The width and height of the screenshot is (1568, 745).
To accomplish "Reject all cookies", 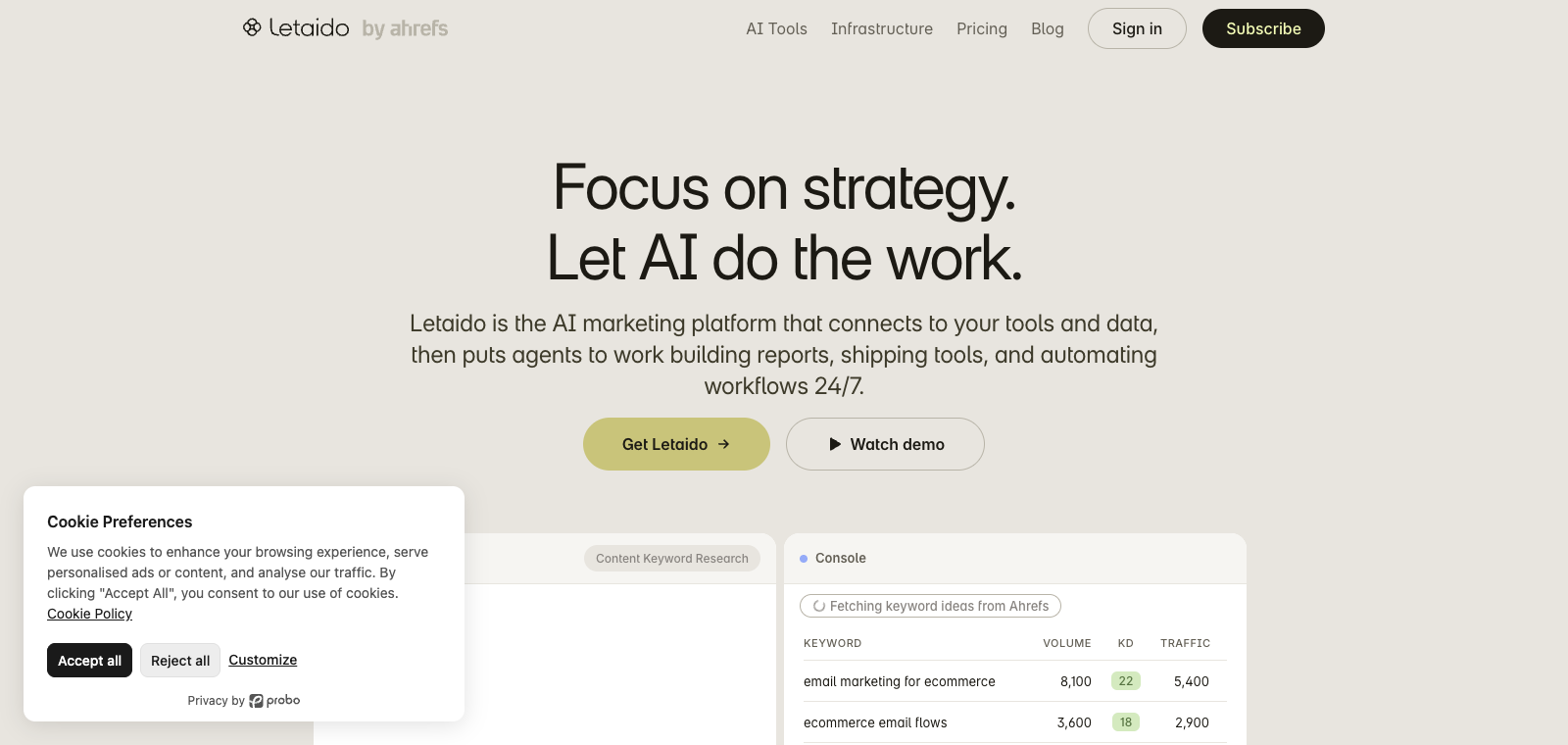I will tap(180, 661).
